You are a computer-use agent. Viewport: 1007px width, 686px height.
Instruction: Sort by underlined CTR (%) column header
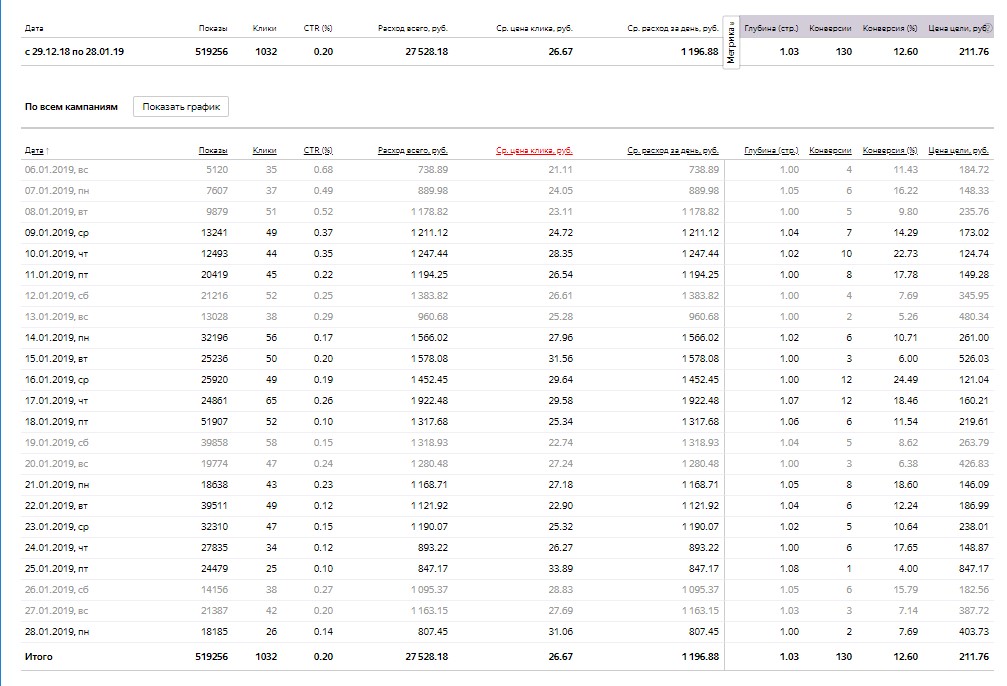[318, 150]
